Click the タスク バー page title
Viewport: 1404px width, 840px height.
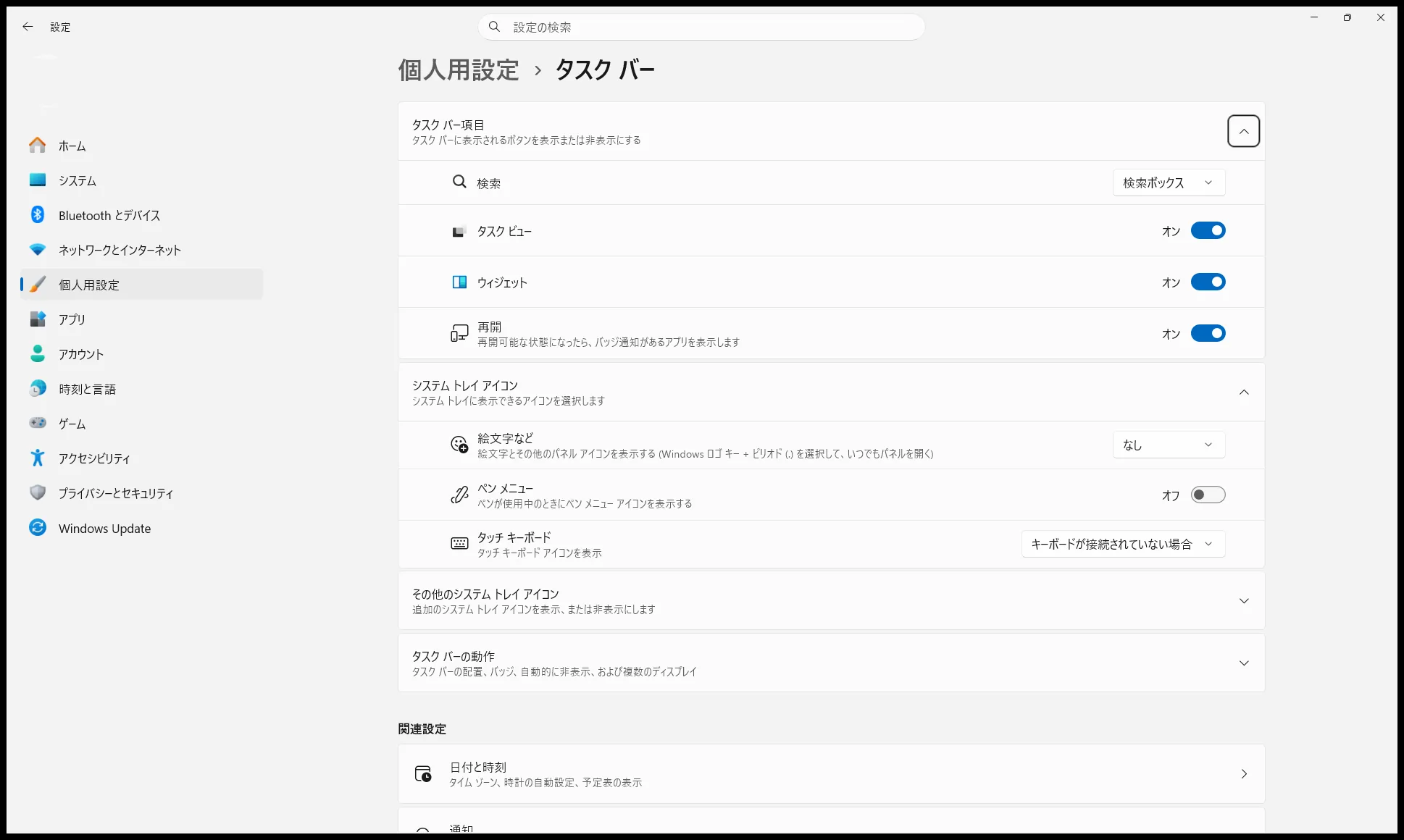pyautogui.click(x=605, y=70)
